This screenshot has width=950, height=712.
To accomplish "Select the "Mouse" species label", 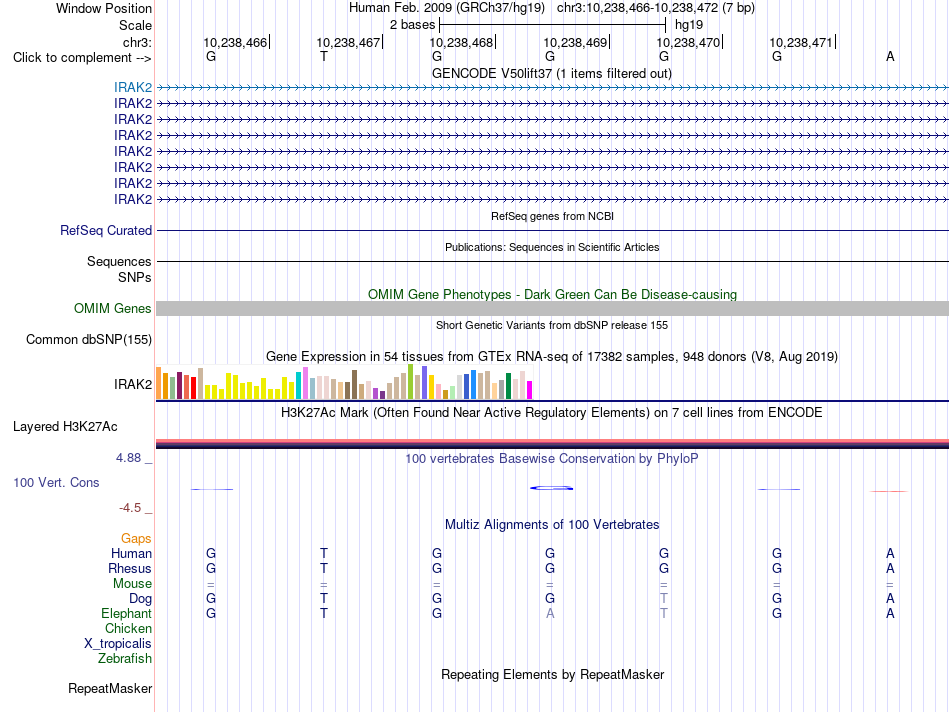I will [x=132, y=584].
